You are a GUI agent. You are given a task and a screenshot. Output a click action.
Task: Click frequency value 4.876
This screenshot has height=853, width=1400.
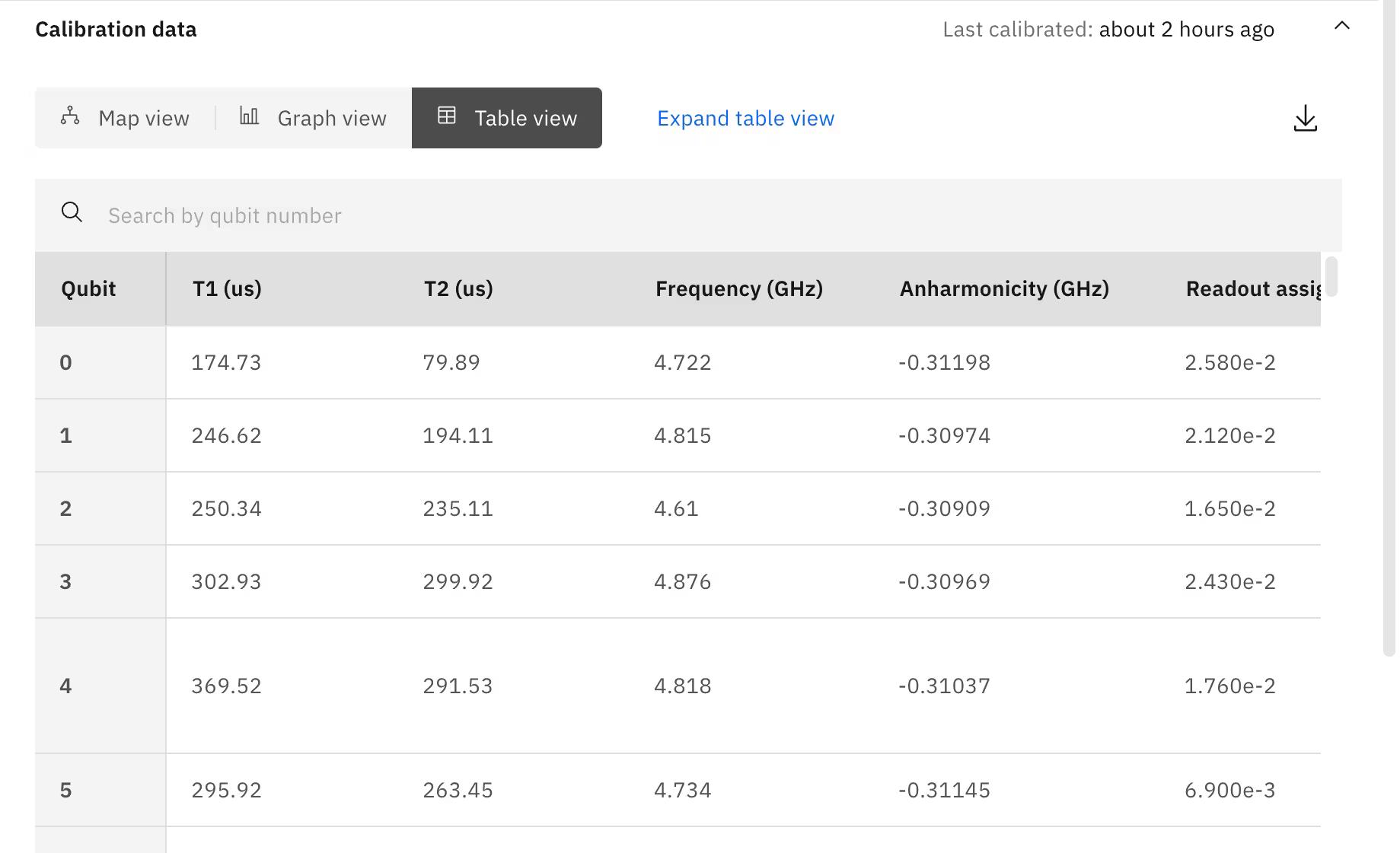(x=683, y=582)
